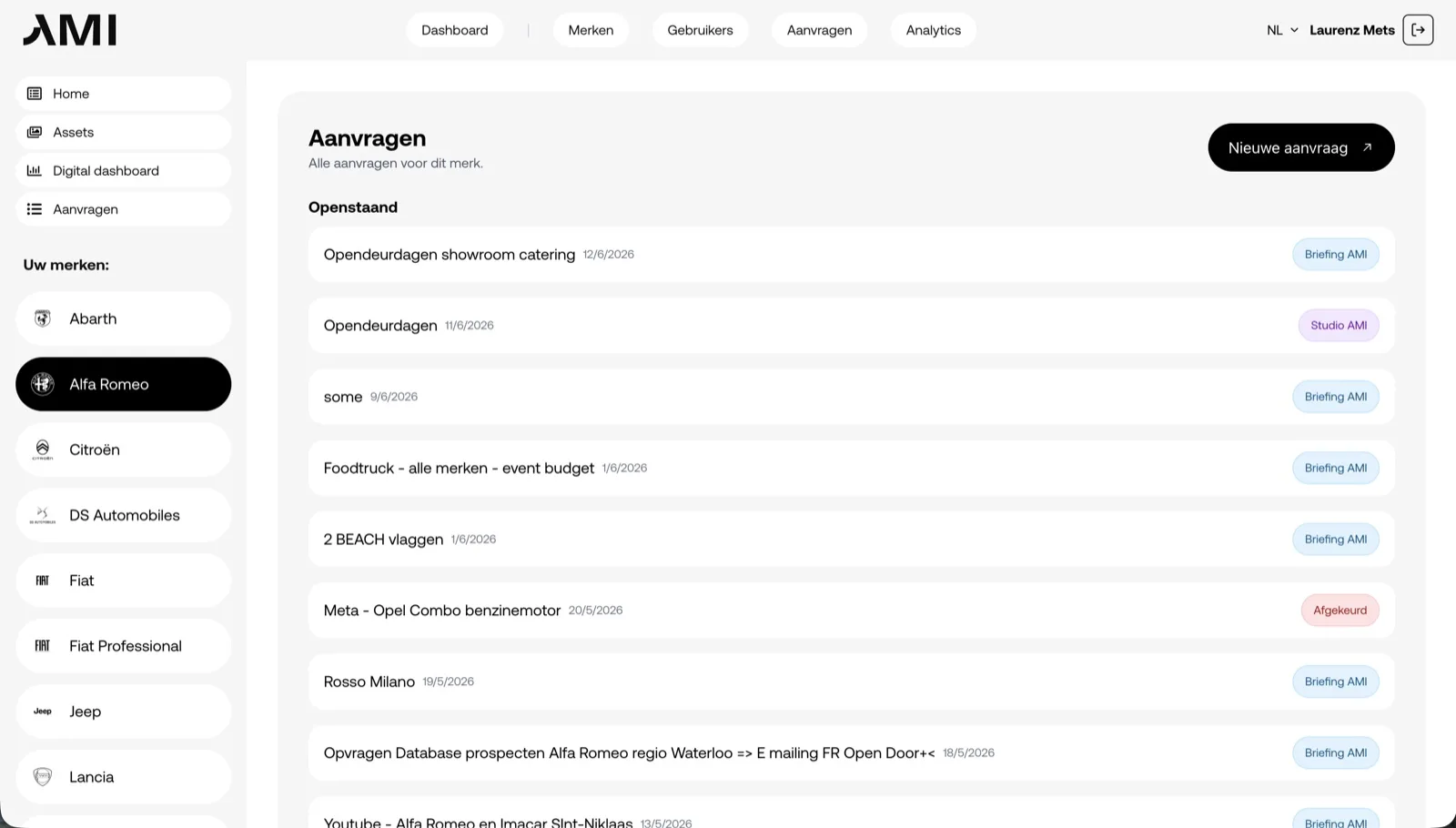
Task: Click the date 18/5/2026
Action: click(x=968, y=753)
